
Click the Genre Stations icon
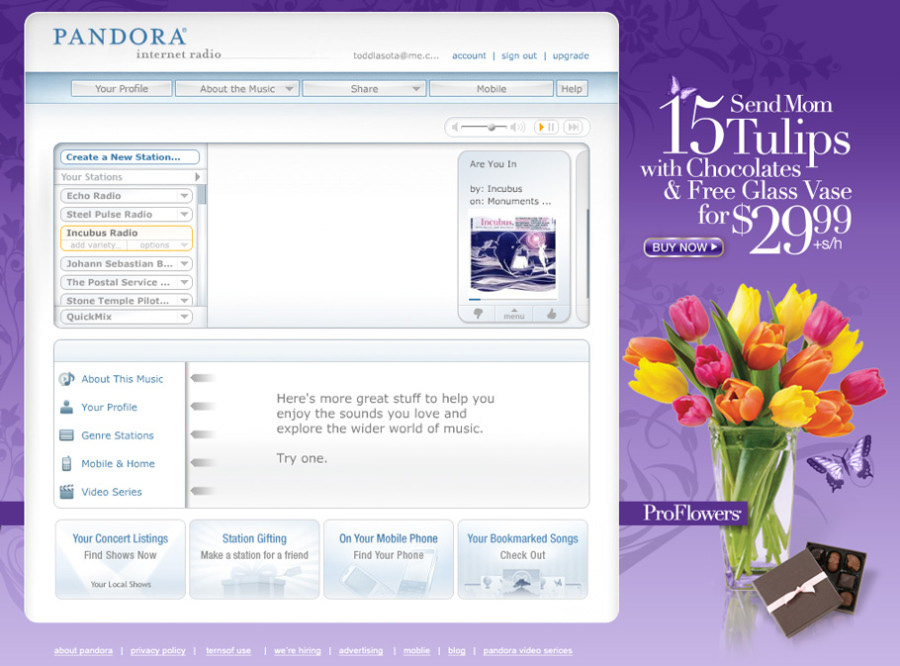pyautogui.click(x=67, y=435)
